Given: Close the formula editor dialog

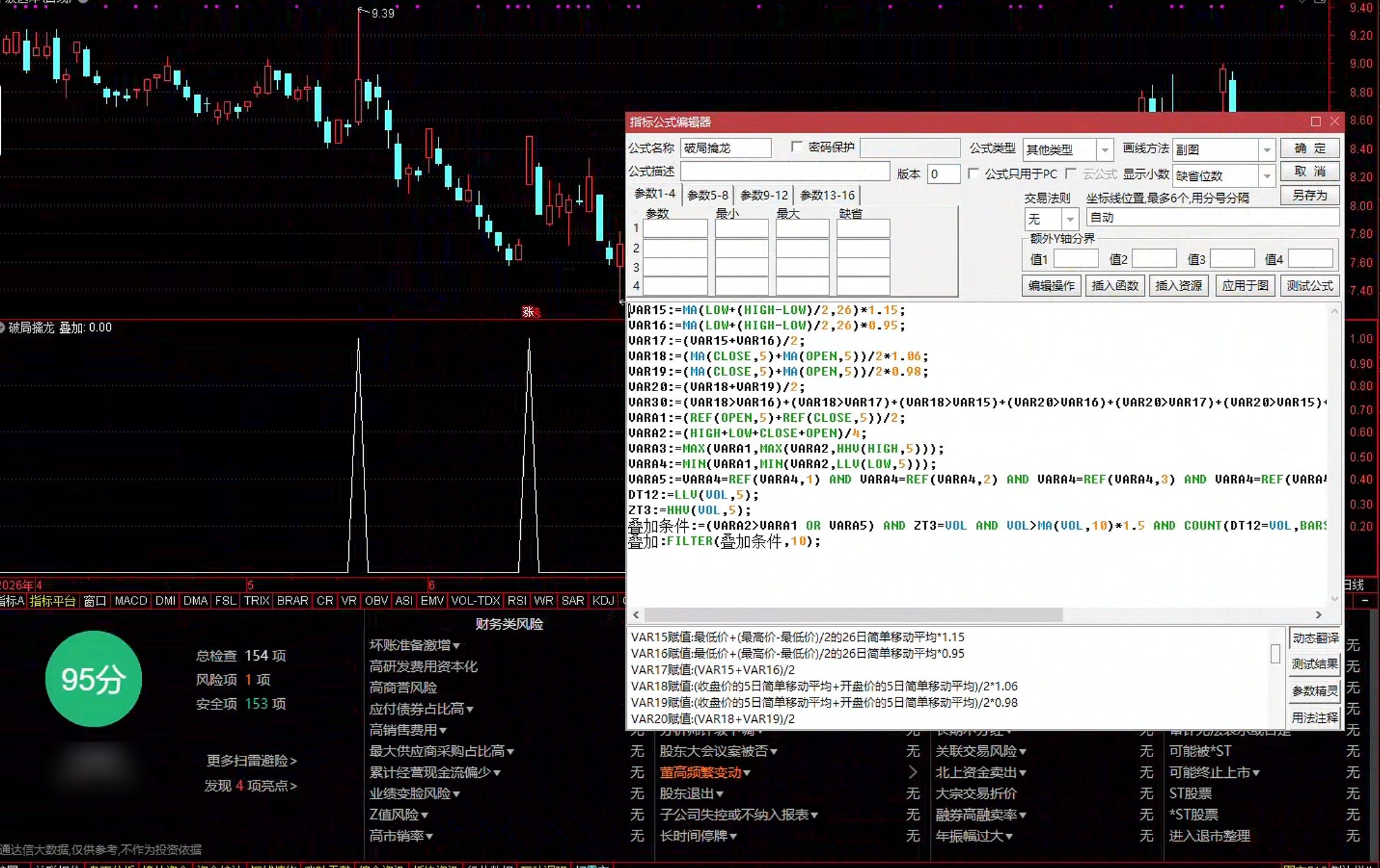Looking at the screenshot, I should (1334, 121).
